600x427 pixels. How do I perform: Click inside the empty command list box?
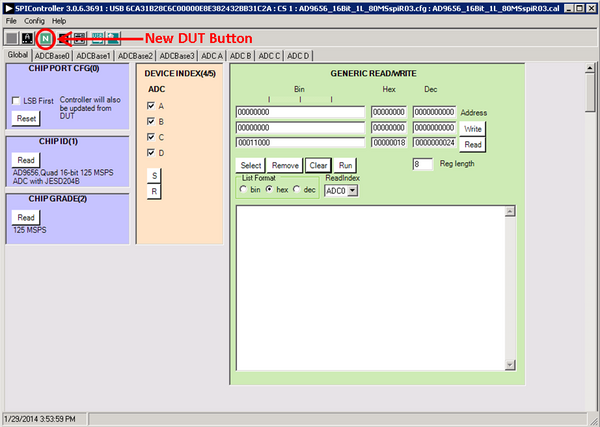[370, 288]
